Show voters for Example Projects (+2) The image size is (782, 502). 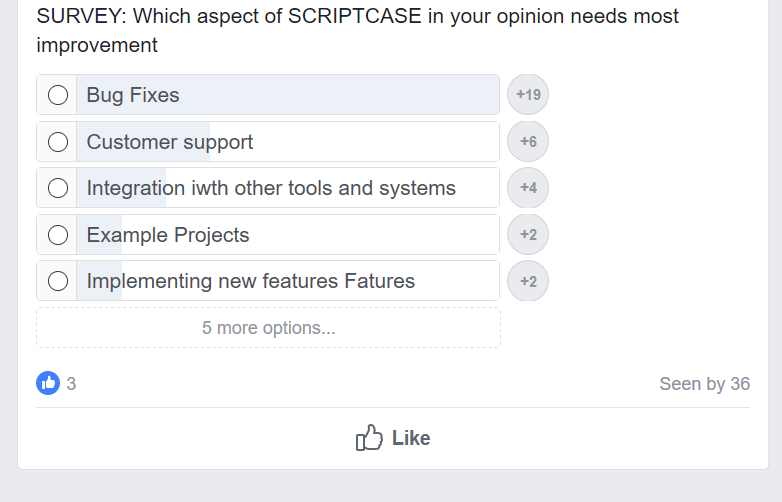[x=528, y=234]
